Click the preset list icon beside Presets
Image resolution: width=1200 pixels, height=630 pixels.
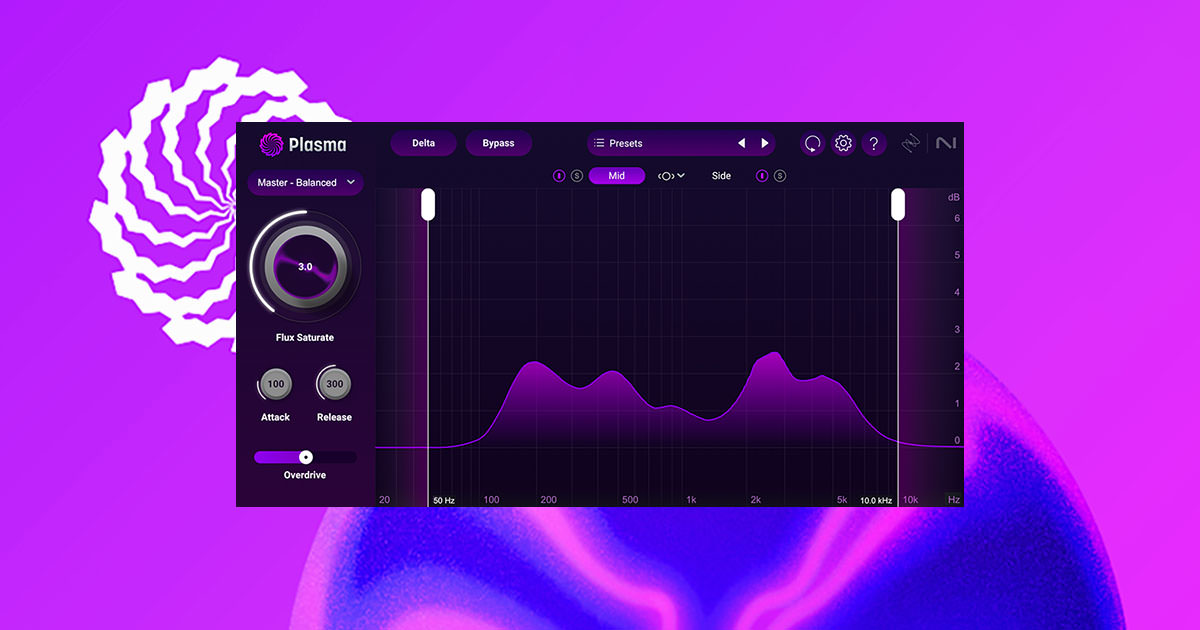click(x=600, y=143)
